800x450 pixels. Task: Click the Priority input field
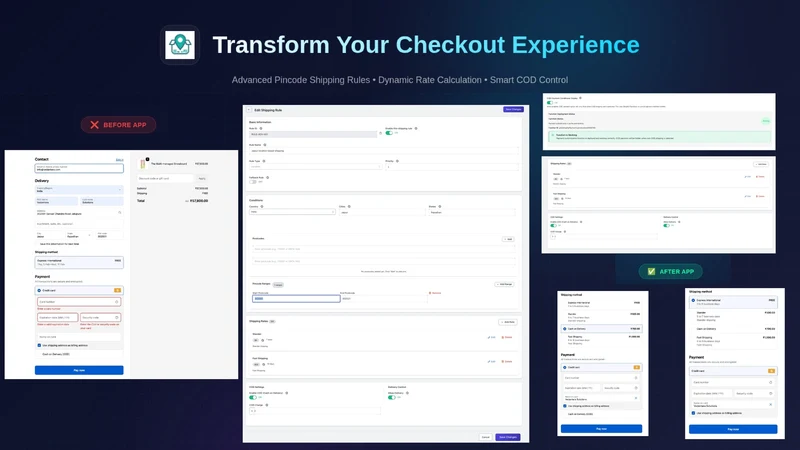point(452,167)
